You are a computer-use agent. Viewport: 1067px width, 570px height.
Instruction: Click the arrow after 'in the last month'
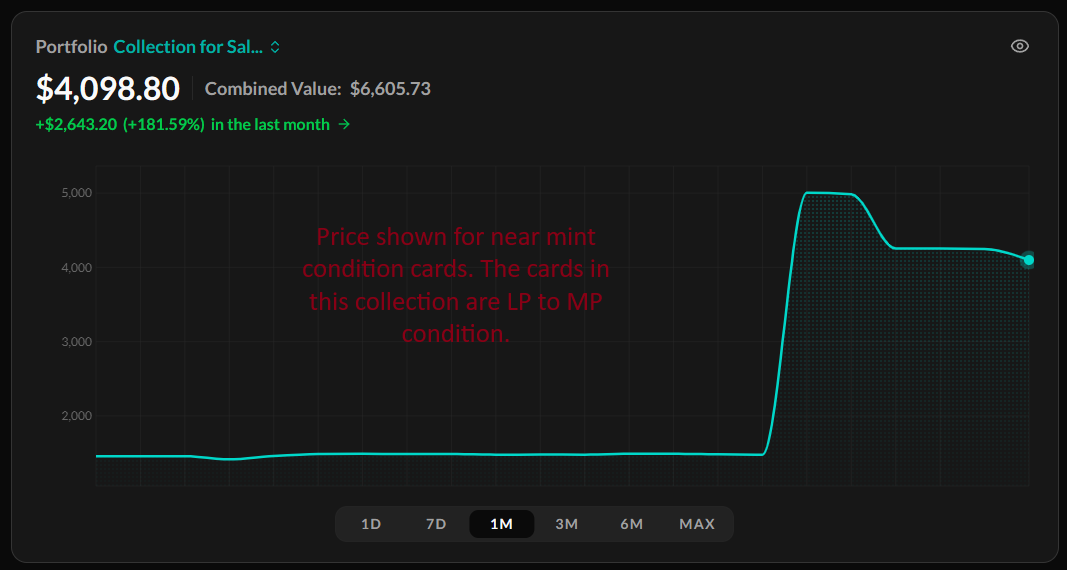coord(344,124)
